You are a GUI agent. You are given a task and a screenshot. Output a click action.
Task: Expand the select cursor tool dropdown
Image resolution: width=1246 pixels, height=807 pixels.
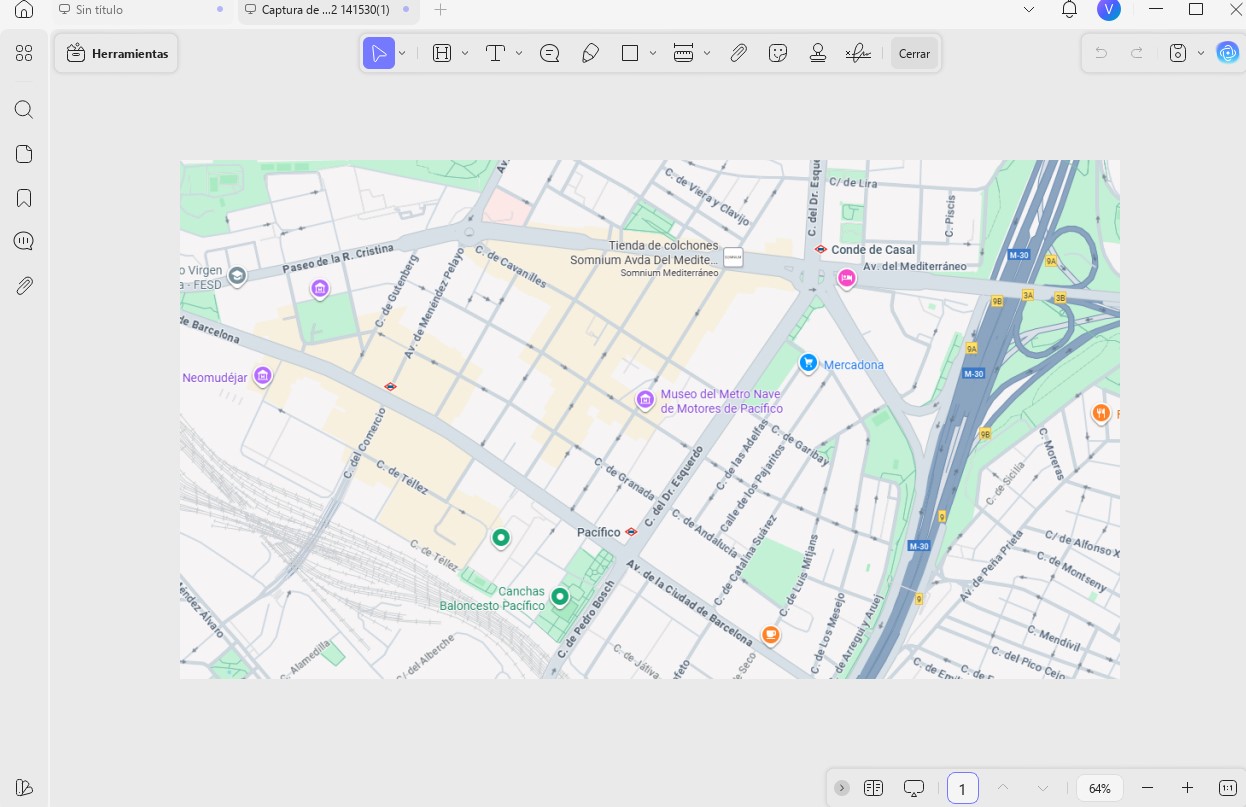pos(402,54)
